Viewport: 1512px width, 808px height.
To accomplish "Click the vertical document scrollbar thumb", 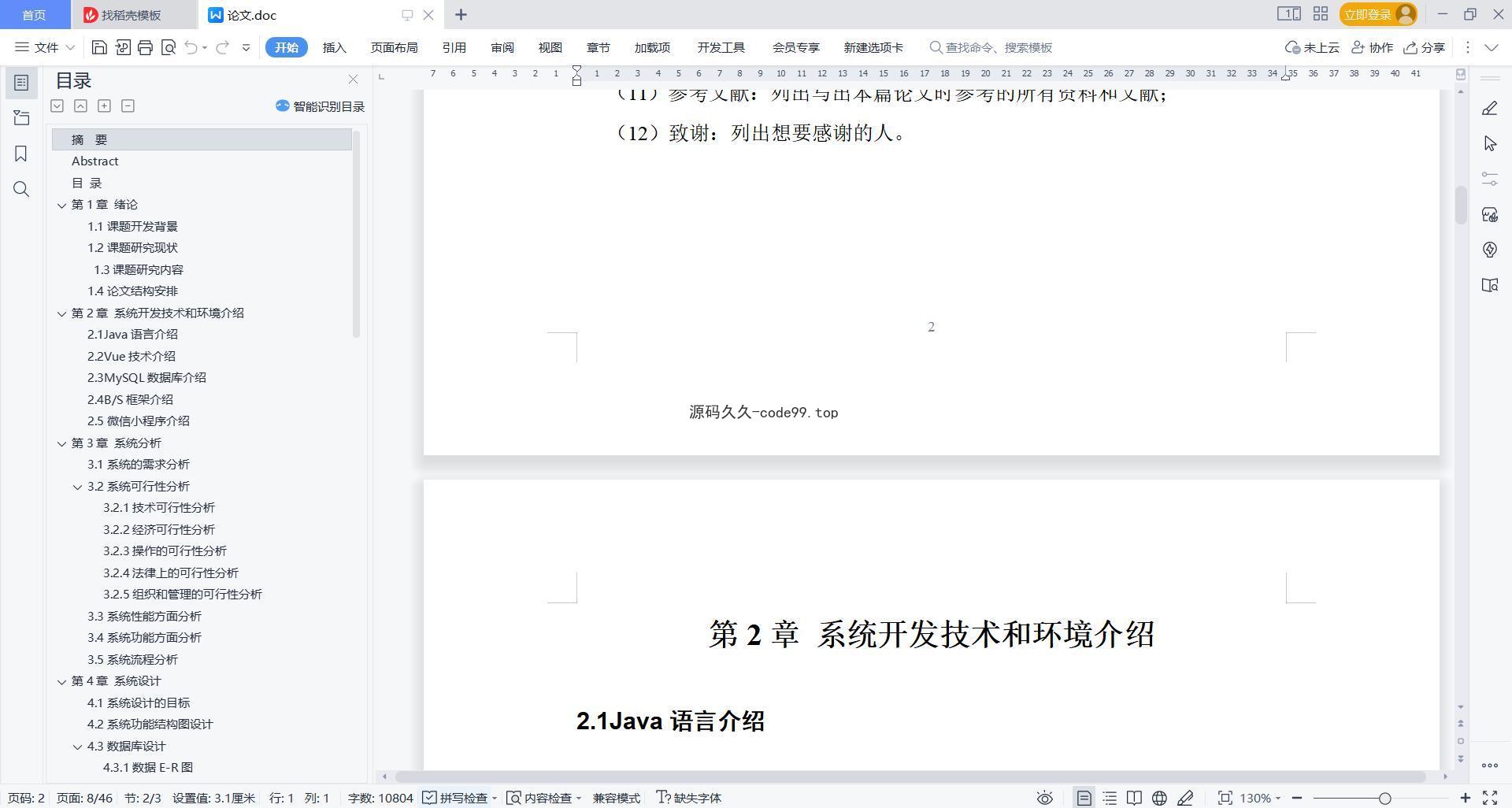I will tap(1461, 205).
